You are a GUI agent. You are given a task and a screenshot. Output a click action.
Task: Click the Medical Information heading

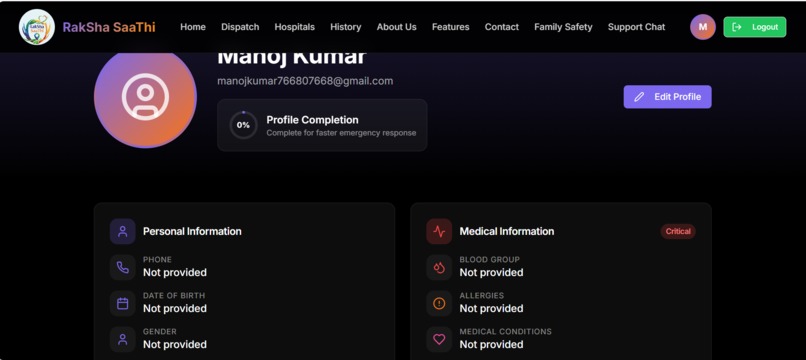pyautogui.click(x=507, y=231)
